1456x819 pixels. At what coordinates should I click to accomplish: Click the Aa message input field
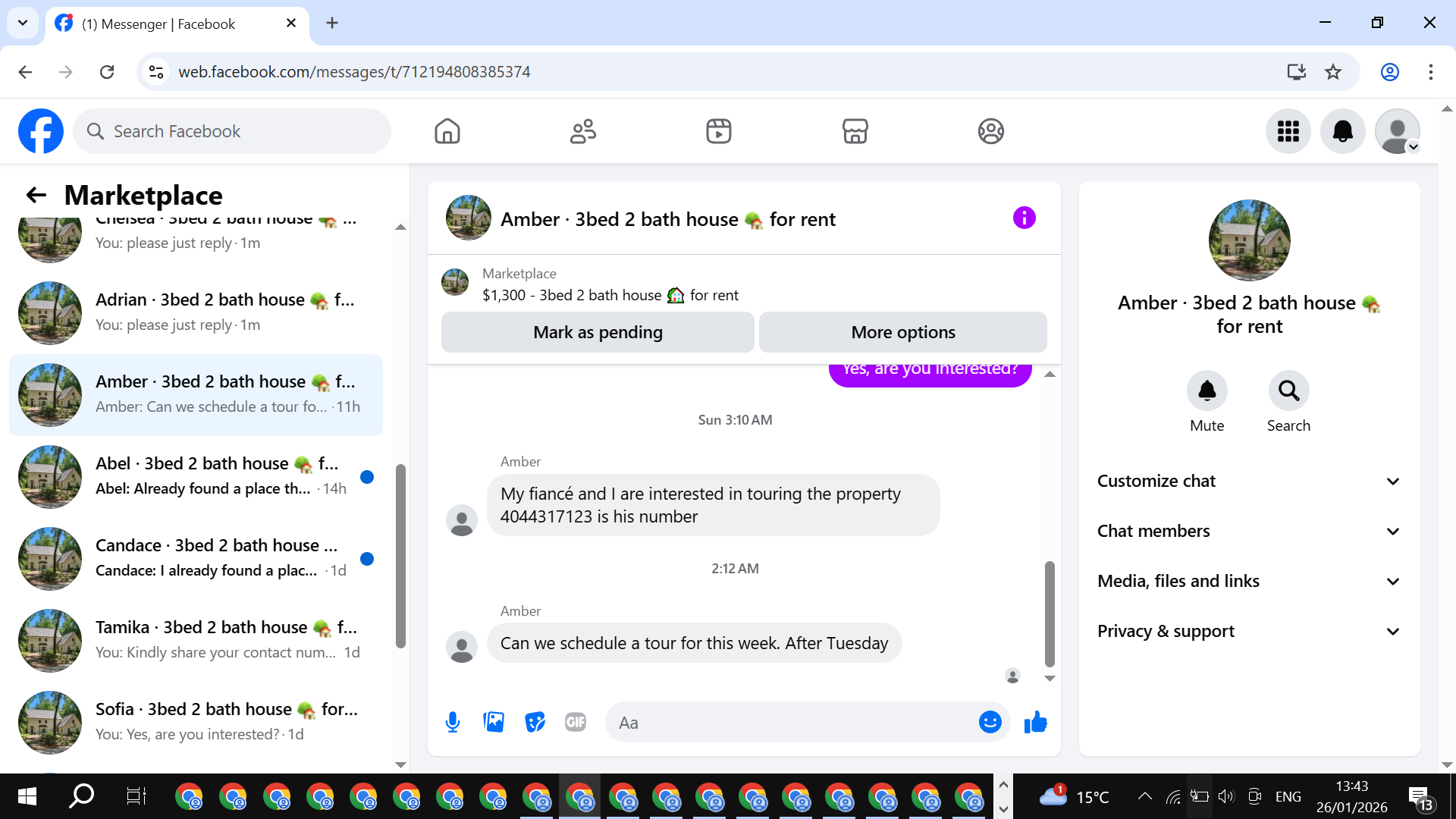(789, 723)
